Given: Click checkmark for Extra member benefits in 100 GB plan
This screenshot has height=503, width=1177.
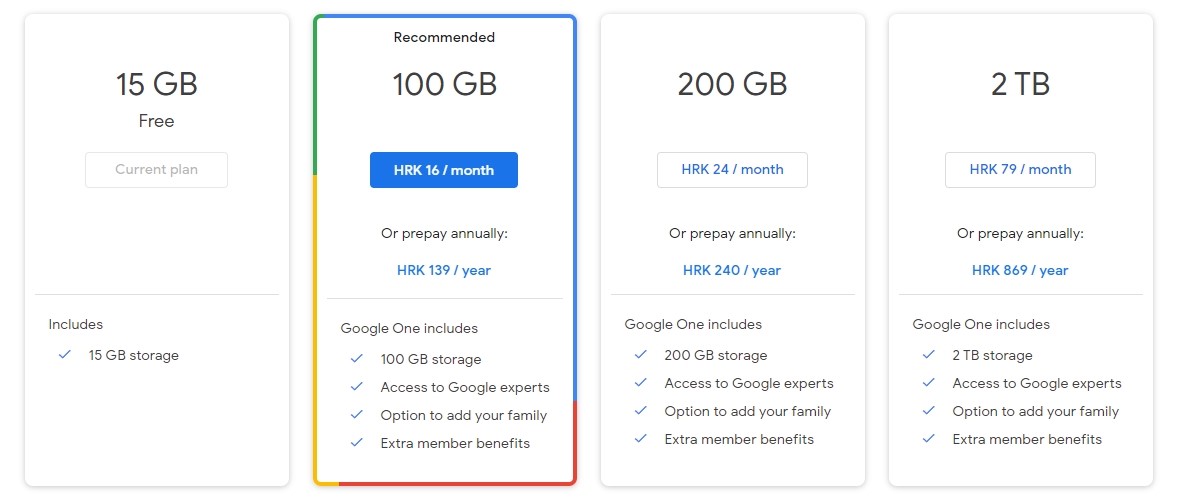Looking at the screenshot, I should tap(356, 443).
